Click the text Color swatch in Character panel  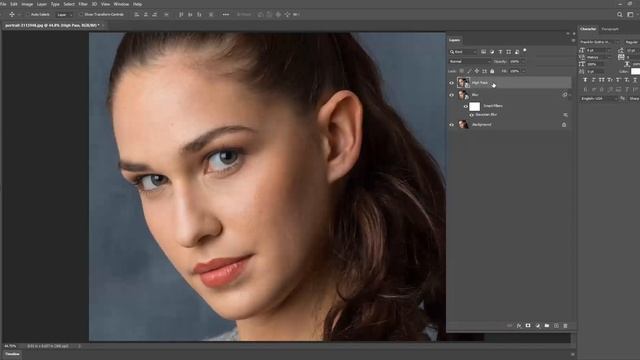pyautogui.click(x=635, y=71)
